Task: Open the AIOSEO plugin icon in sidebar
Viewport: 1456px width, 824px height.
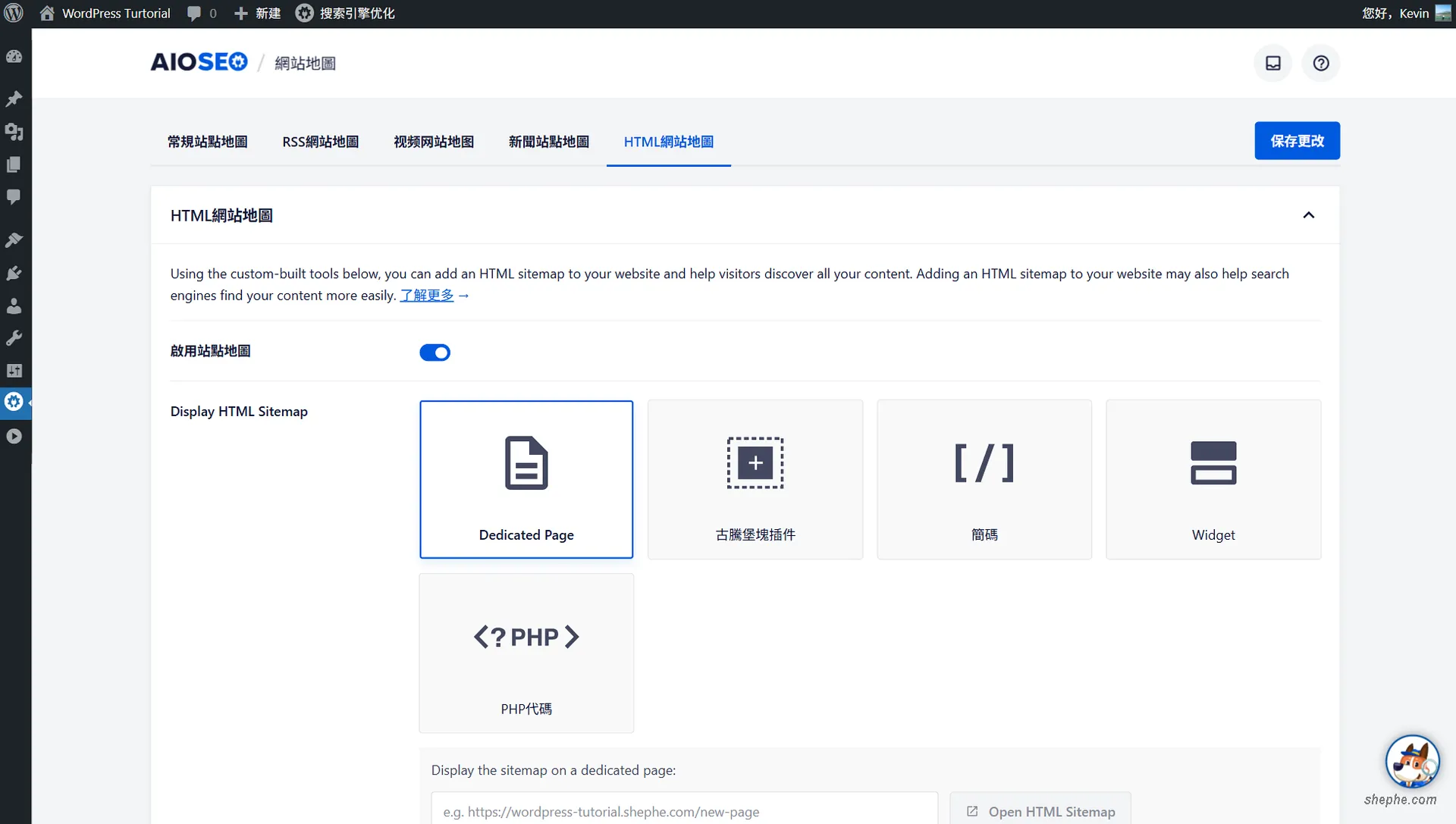Action: coord(14,402)
